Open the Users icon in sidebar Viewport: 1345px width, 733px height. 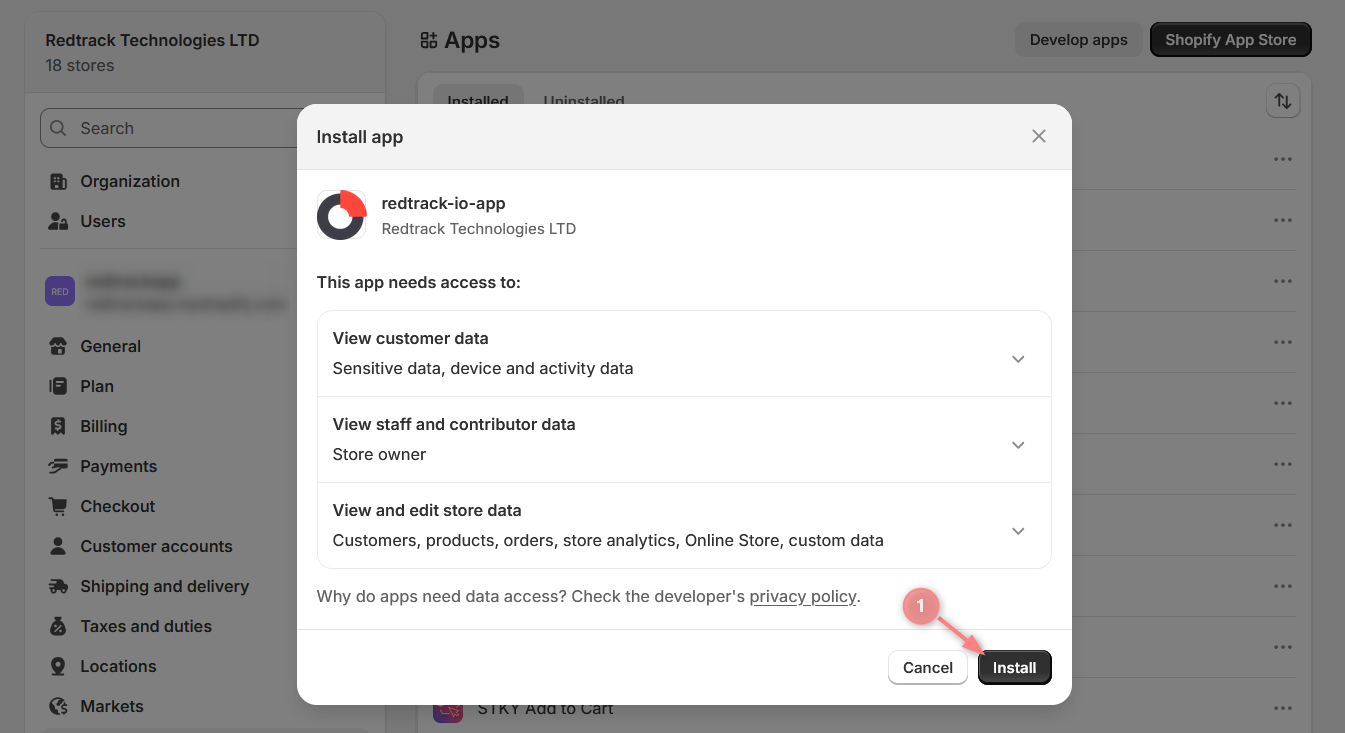coord(59,222)
